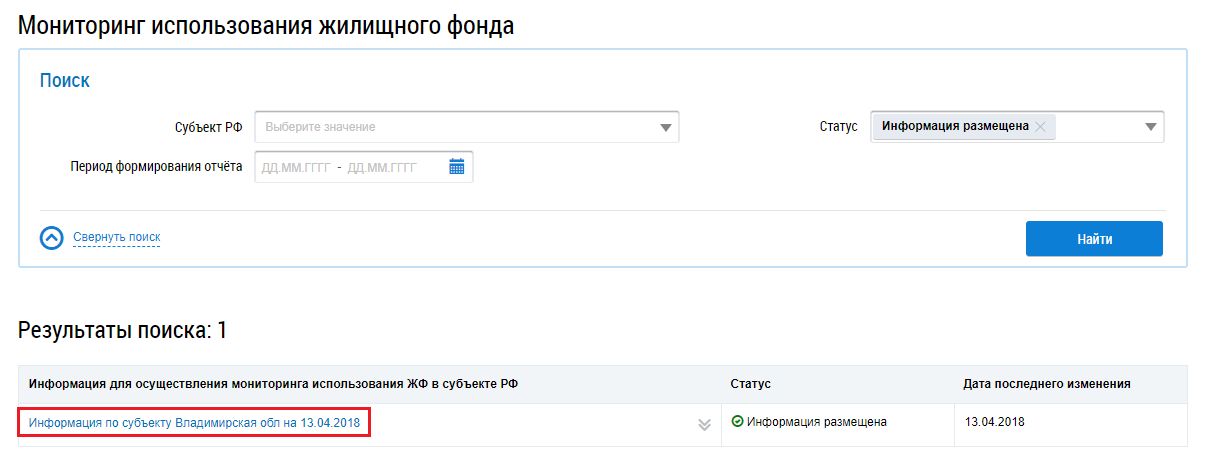Open the 'Статус' dropdown arrow

pos(1150,127)
